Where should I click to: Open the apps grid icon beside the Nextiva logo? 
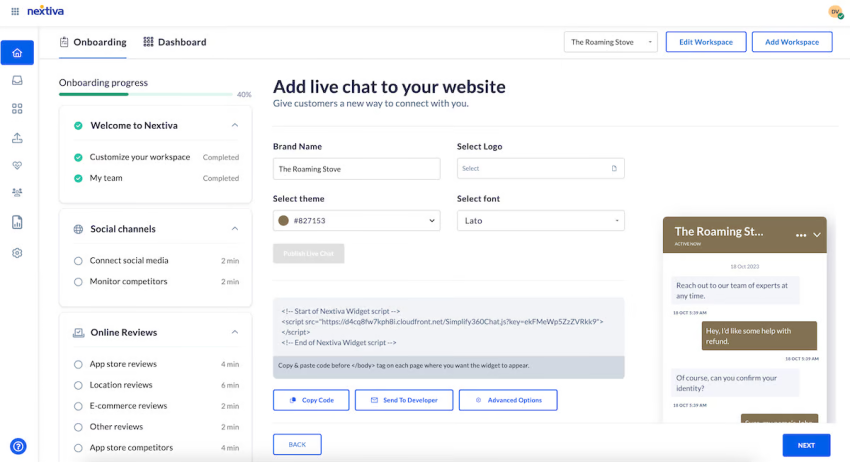coord(15,11)
